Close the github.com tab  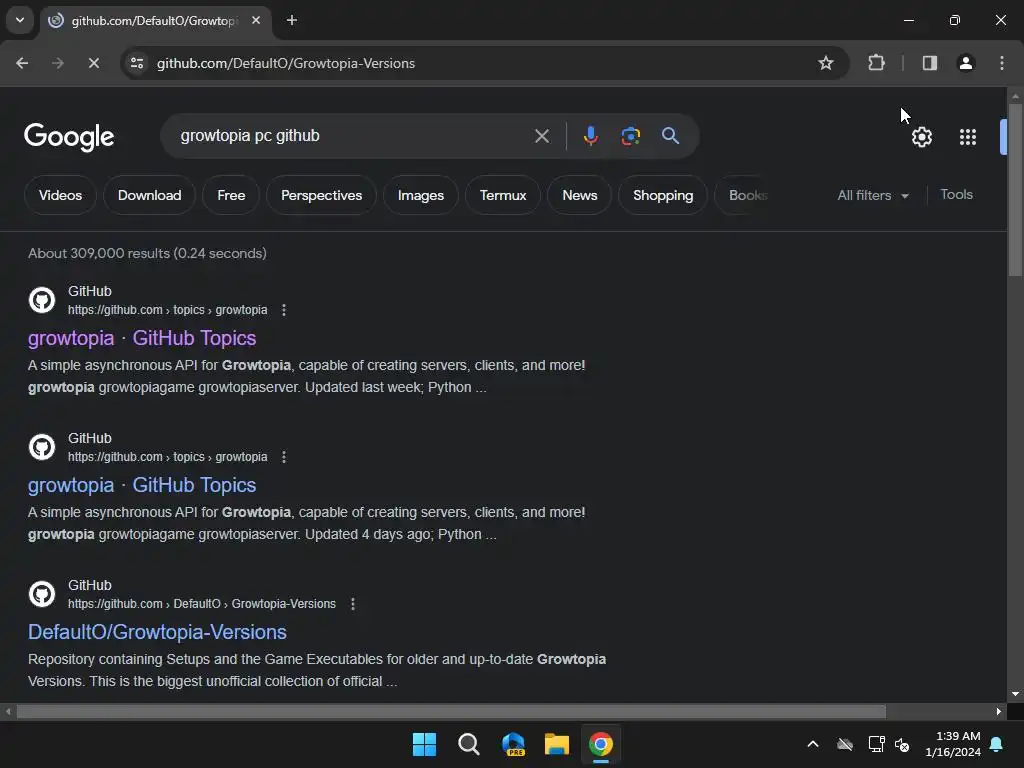click(256, 20)
